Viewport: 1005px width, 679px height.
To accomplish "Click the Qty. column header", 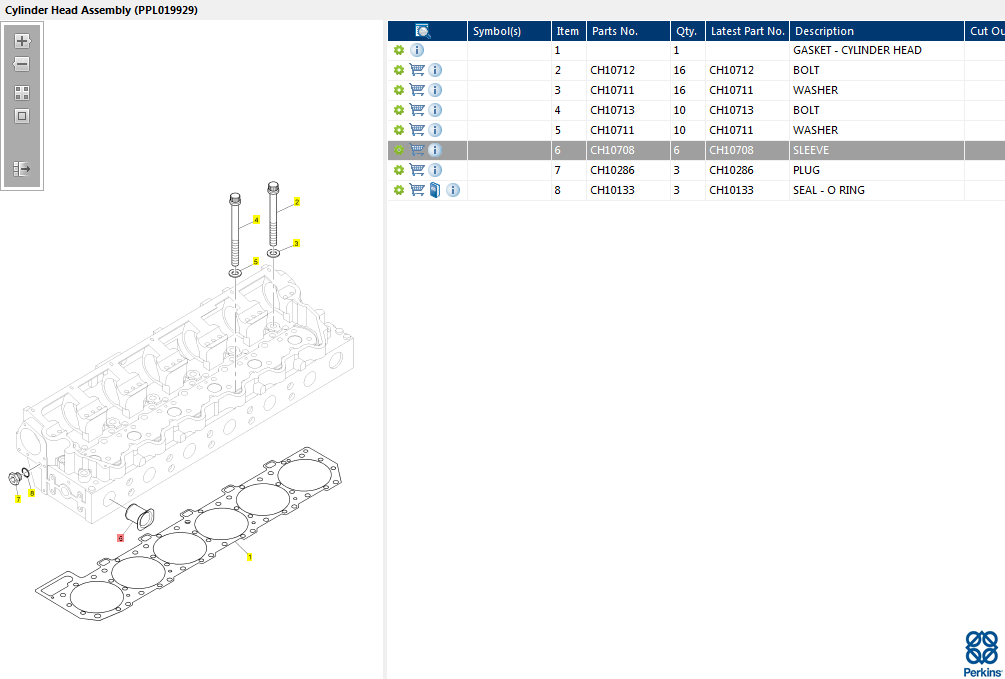I will 686,31.
